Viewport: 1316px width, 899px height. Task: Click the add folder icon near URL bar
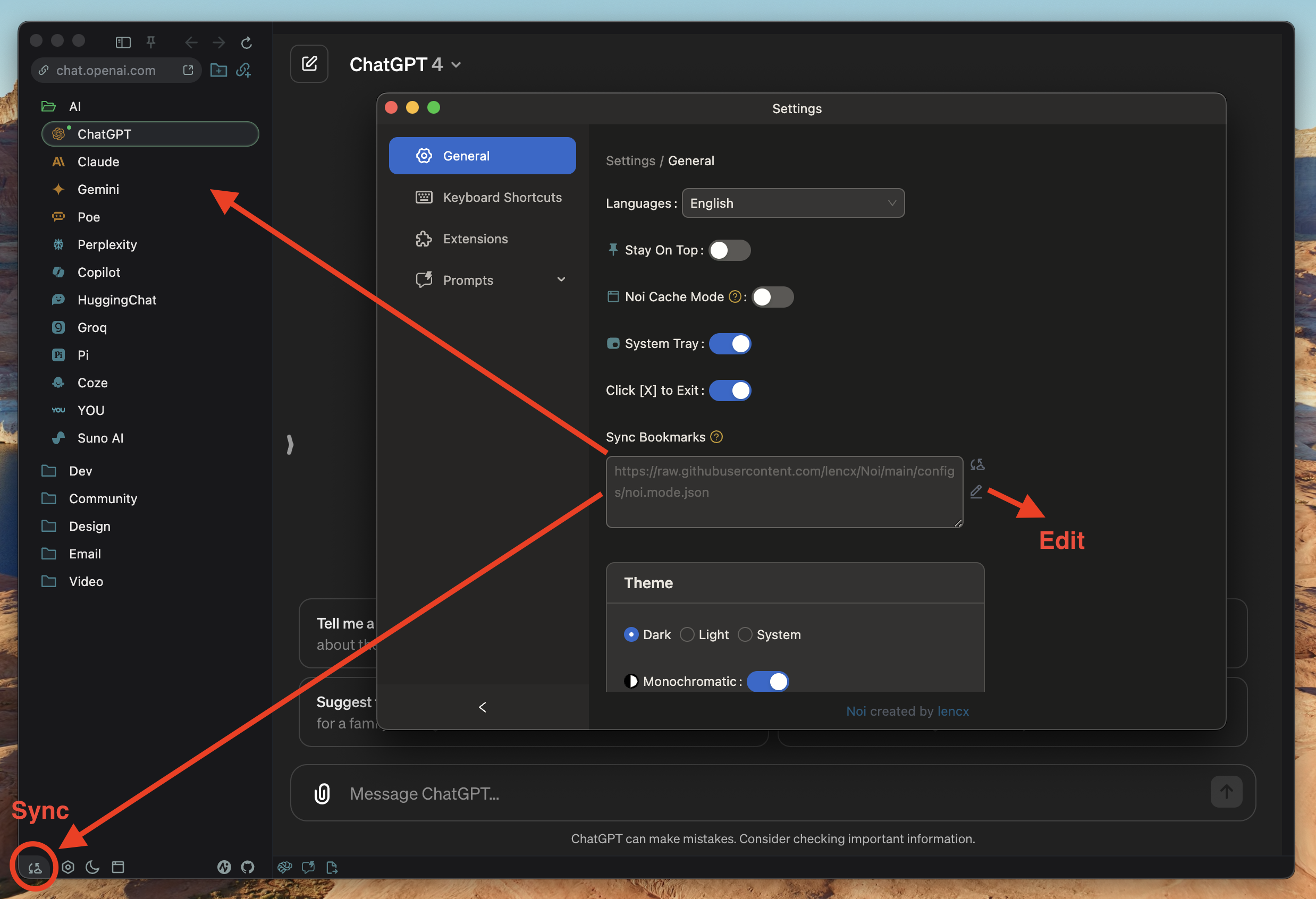[x=218, y=70]
